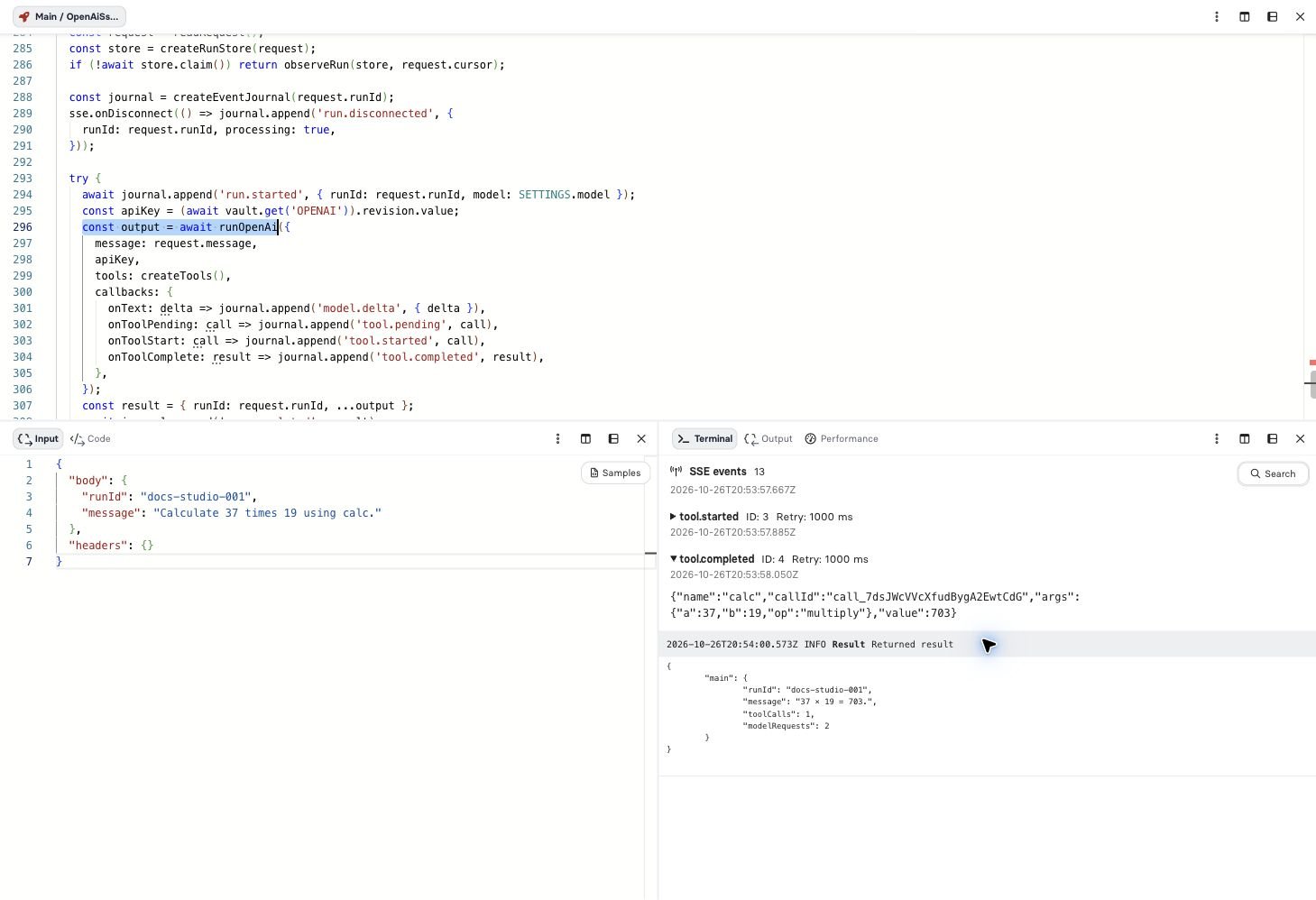1316x900 pixels.
Task: Close the Main / OpenAiSs code editor pane
Action: (1300, 16)
